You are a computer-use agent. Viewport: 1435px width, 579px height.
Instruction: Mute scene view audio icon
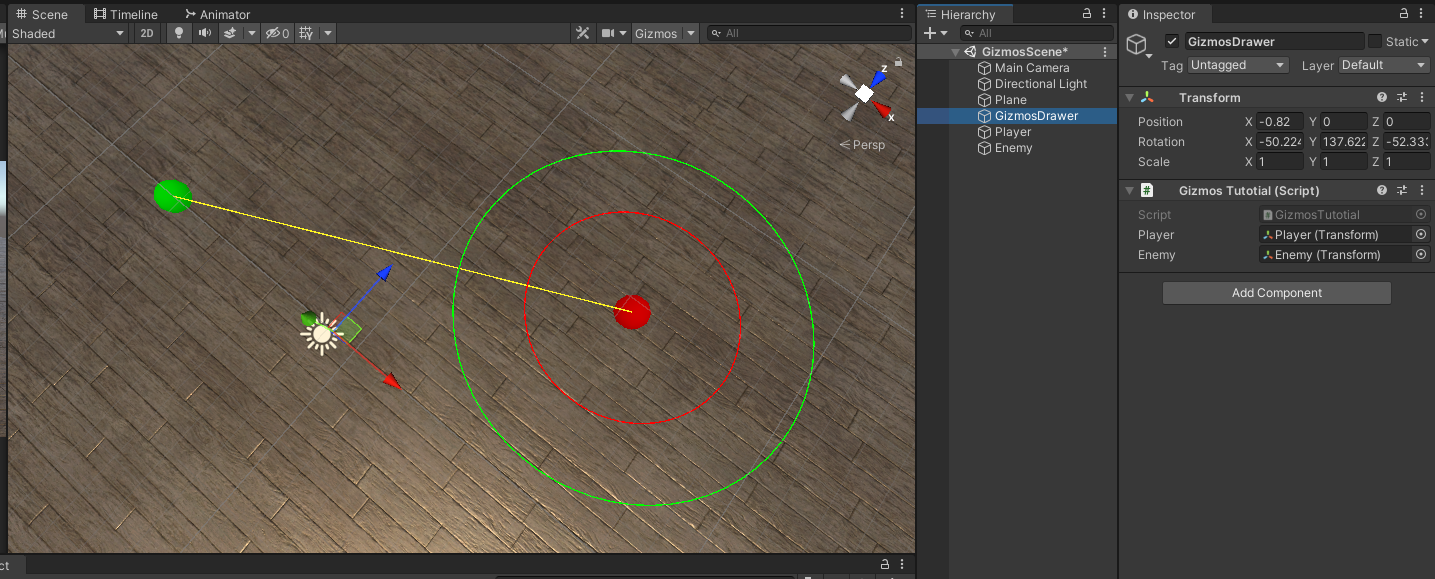[x=205, y=33]
